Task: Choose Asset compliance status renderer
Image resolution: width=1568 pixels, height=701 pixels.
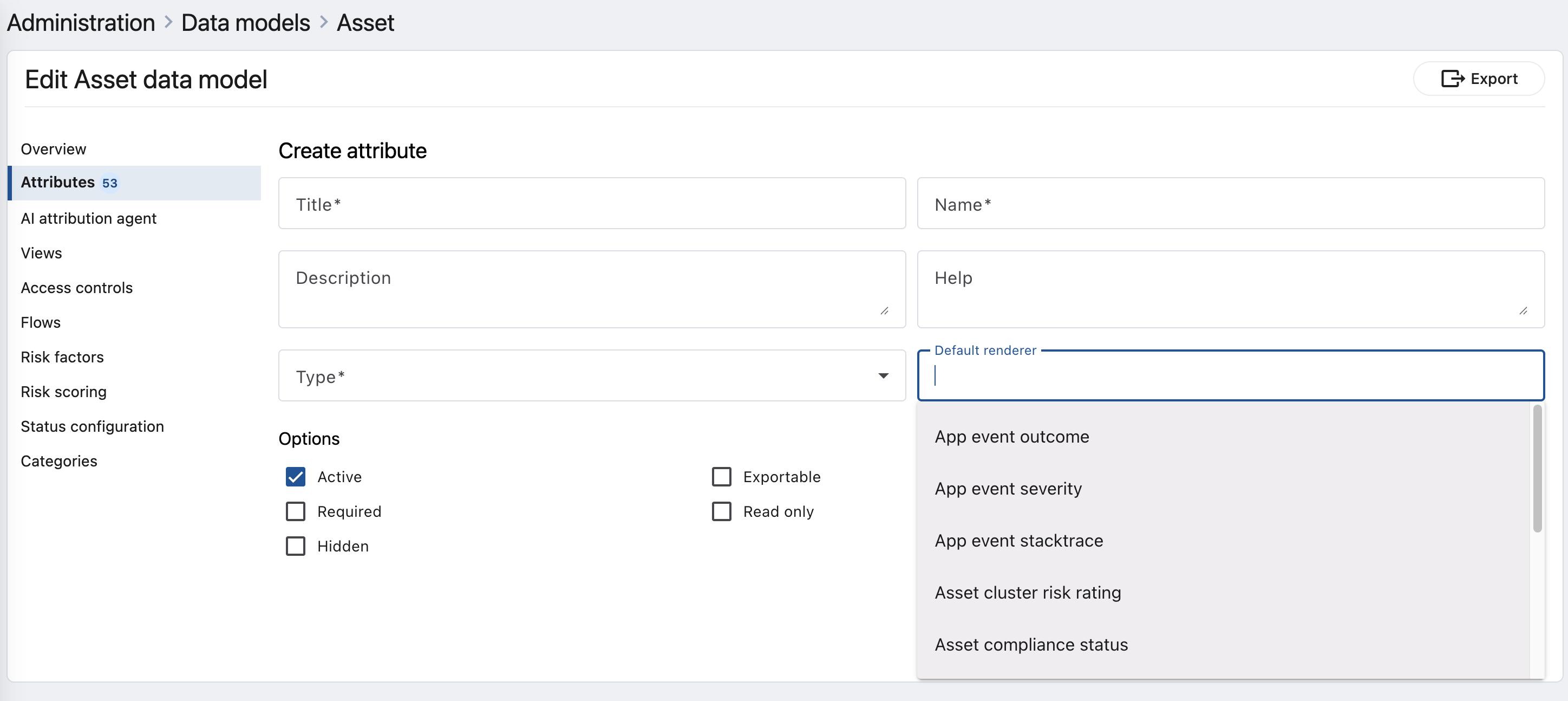Action: tap(1224, 644)
